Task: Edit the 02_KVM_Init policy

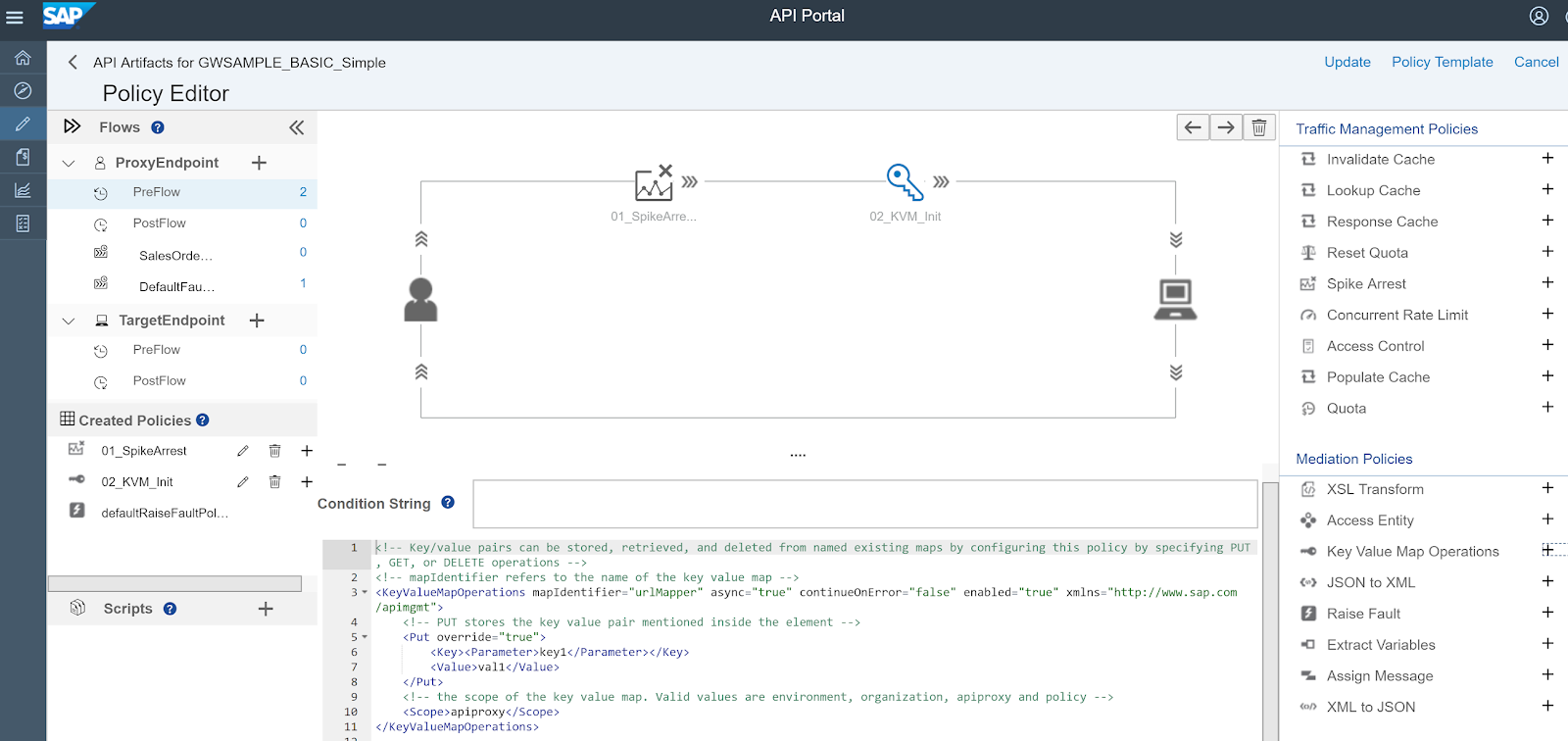Action: (x=243, y=482)
